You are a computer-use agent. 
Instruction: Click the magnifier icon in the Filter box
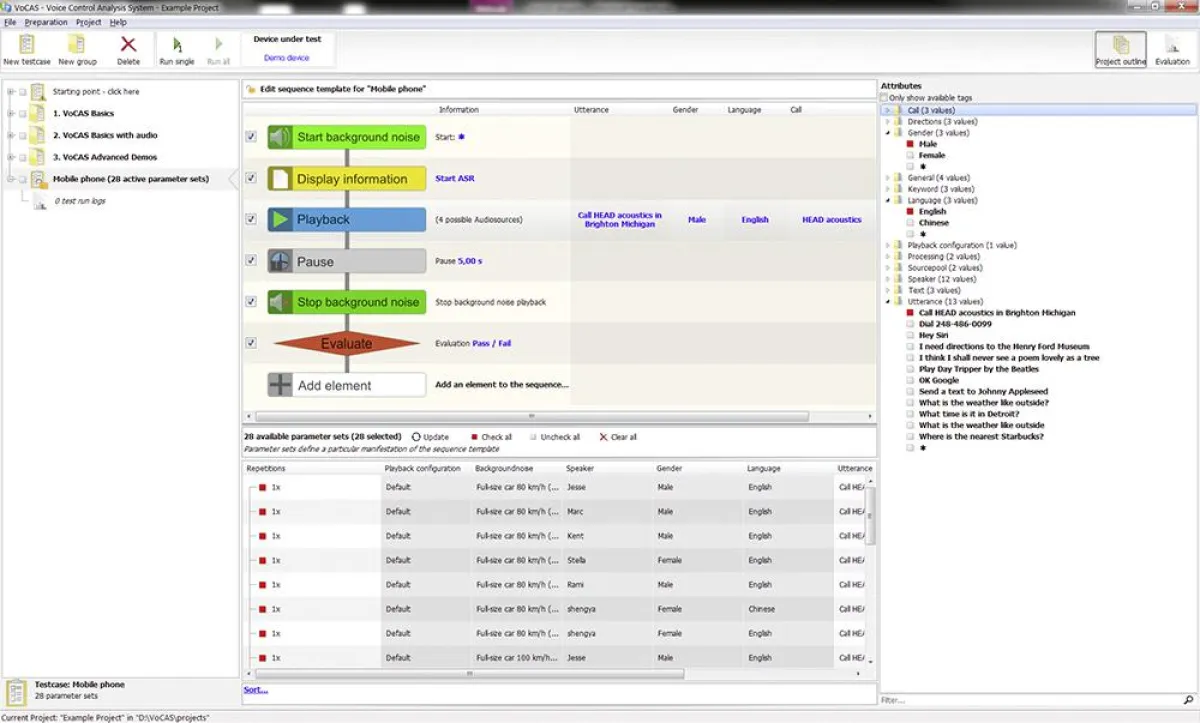pos(1188,700)
